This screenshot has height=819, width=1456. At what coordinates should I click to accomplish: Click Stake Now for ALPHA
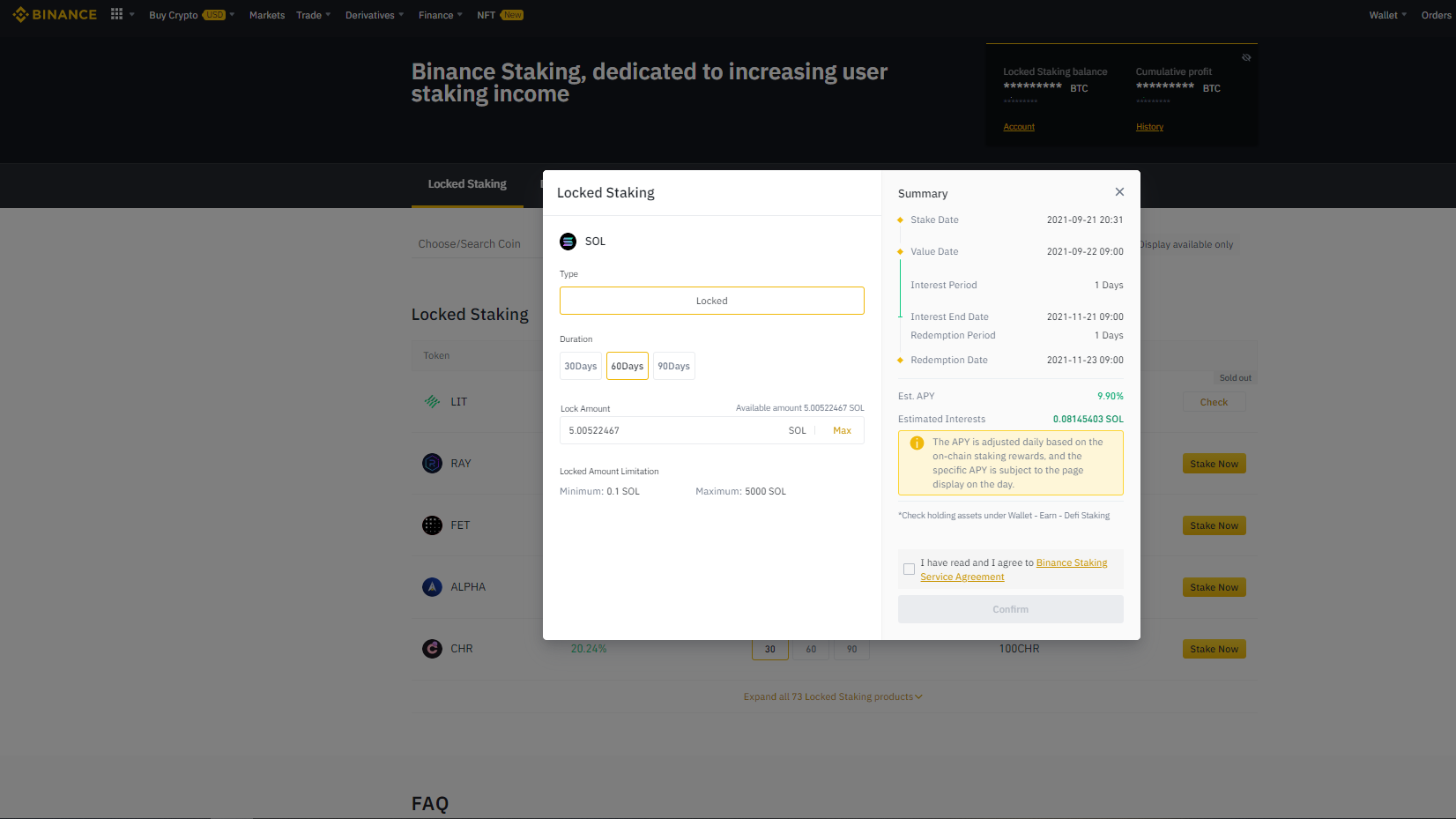pyautogui.click(x=1214, y=588)
